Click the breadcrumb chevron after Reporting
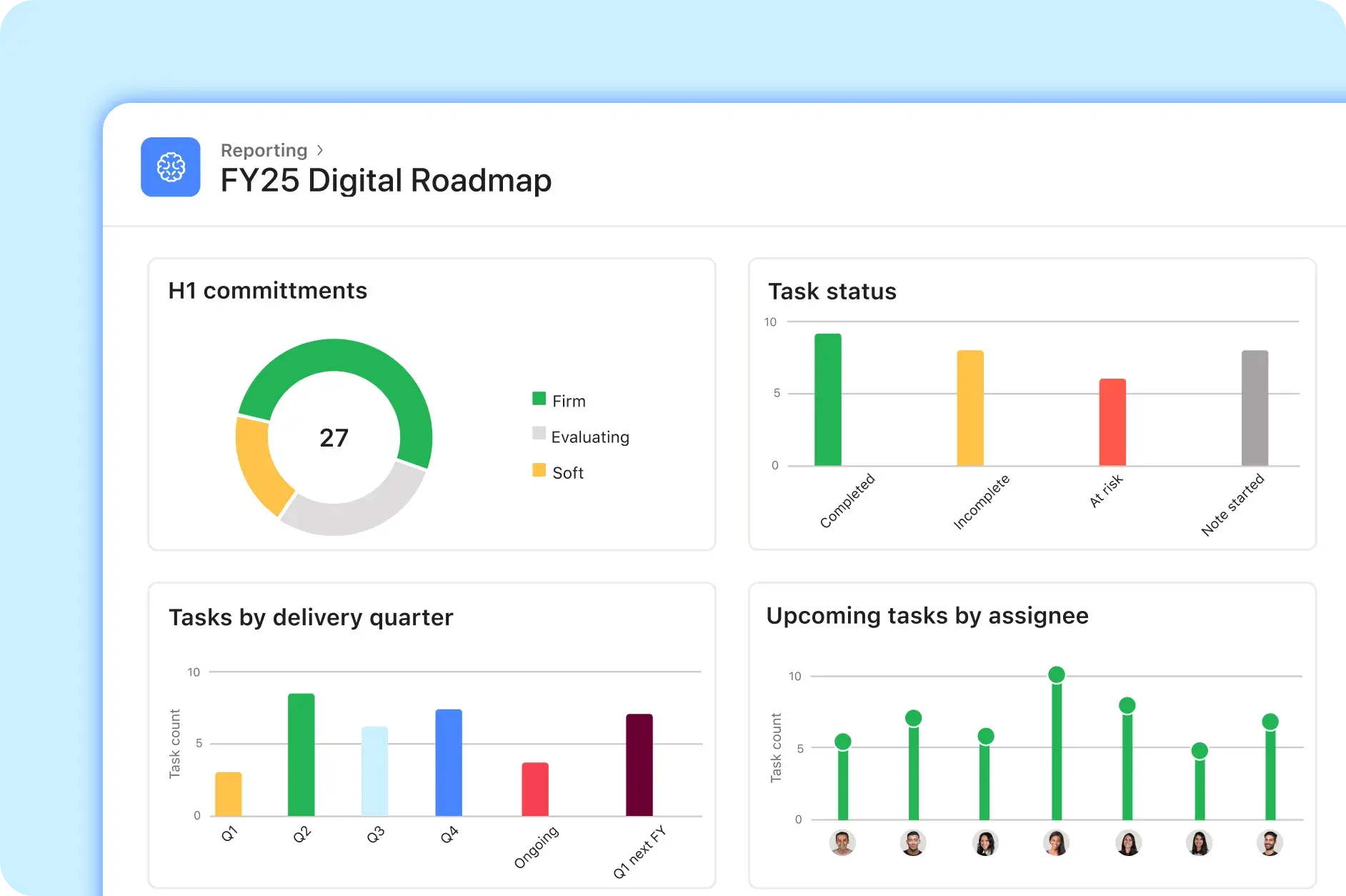Viewport: 1346px width, 896px height. pos(320,150)
